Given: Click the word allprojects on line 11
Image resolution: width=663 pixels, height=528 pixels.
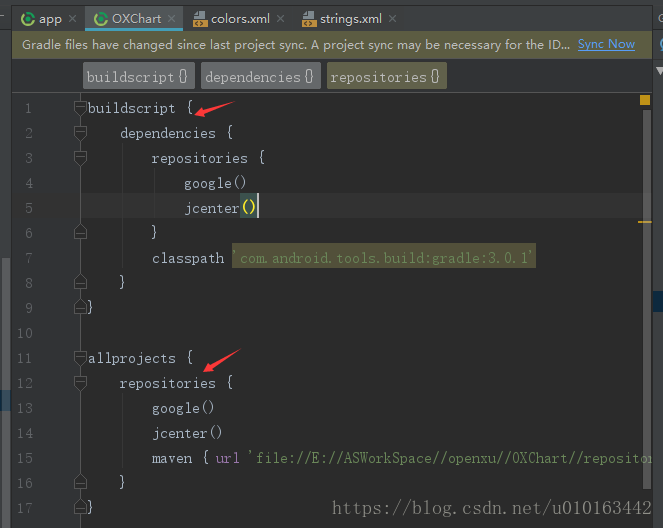Looking at the screenshot, I should point(132,358).
